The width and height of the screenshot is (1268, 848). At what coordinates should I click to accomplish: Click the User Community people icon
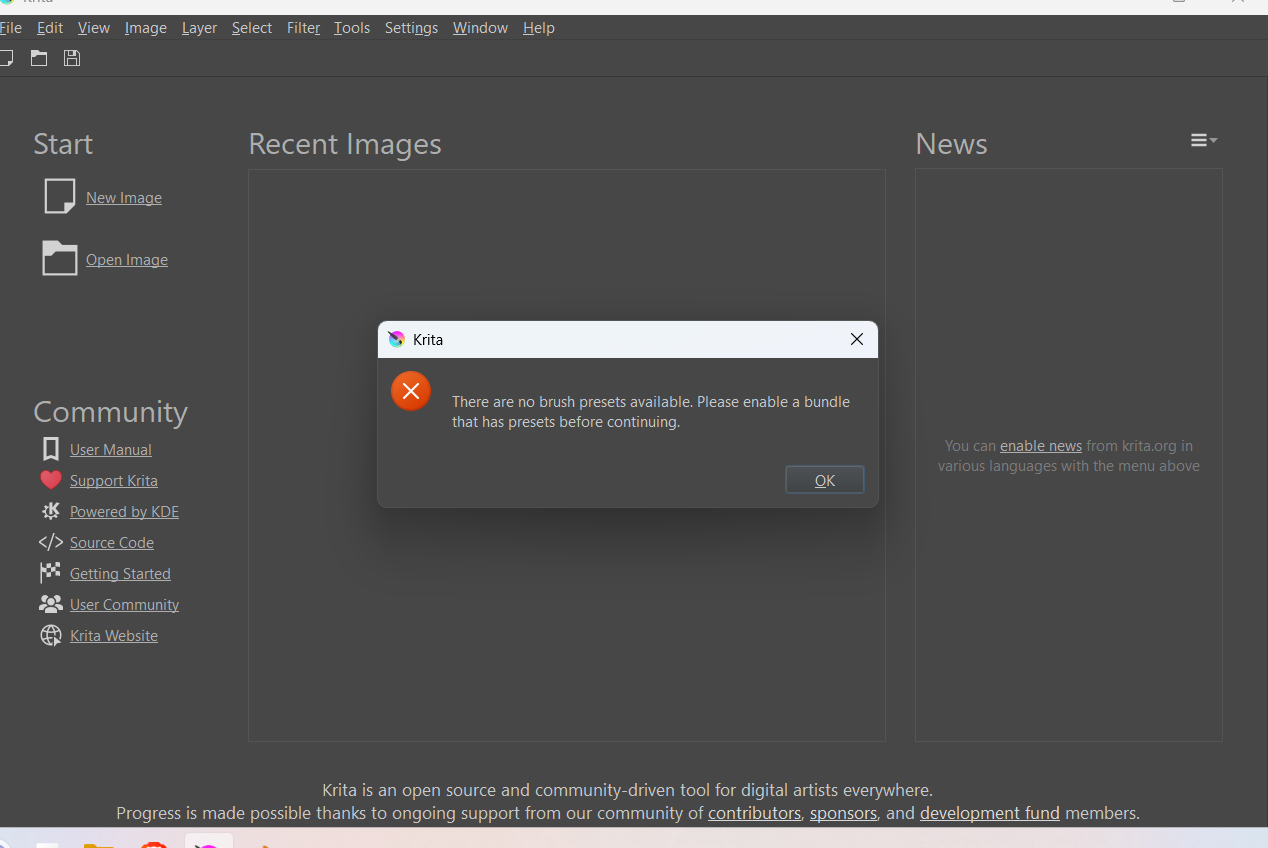point(51,604)
